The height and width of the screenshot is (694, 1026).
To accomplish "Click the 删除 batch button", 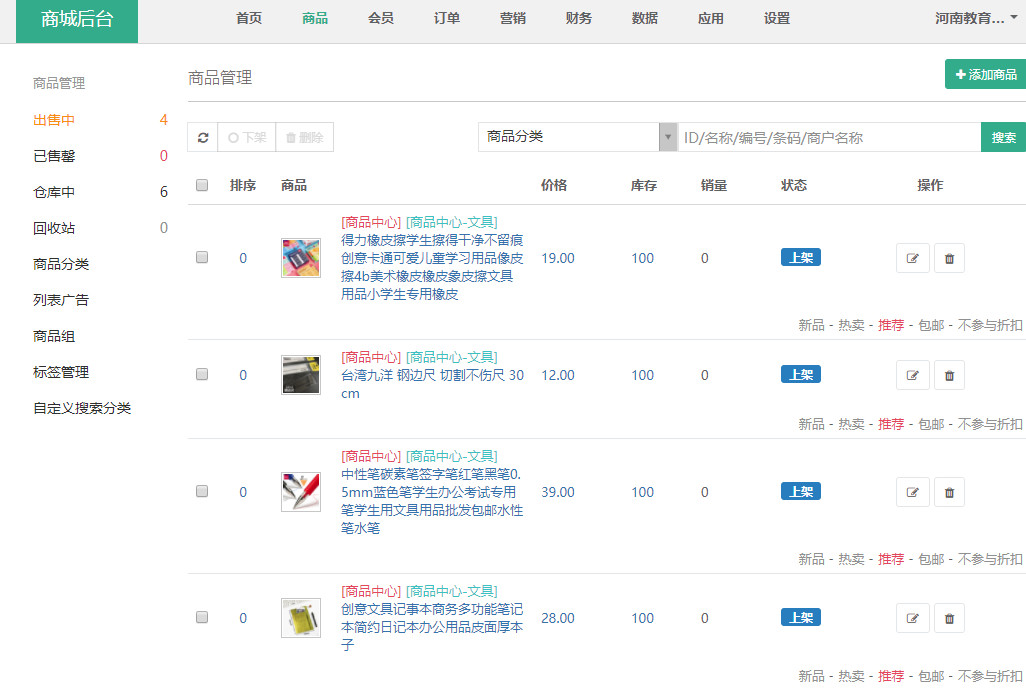I will [x=305, y=137].
